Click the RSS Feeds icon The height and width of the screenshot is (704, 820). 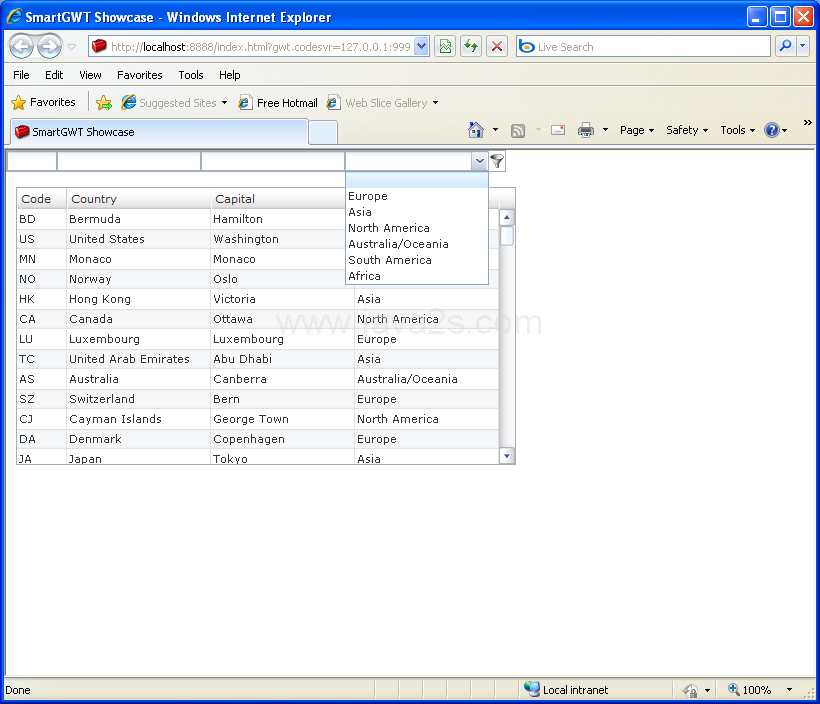[518, 130]
